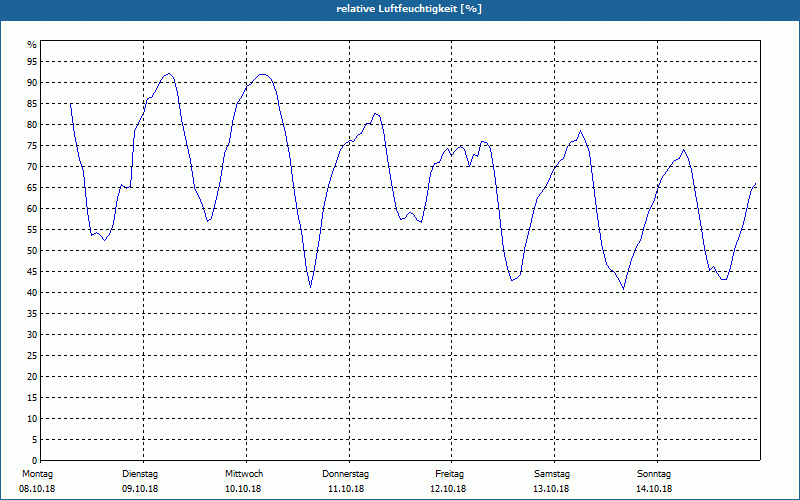
Task: Click the 'Montag' day label
Action: (37, 474)
